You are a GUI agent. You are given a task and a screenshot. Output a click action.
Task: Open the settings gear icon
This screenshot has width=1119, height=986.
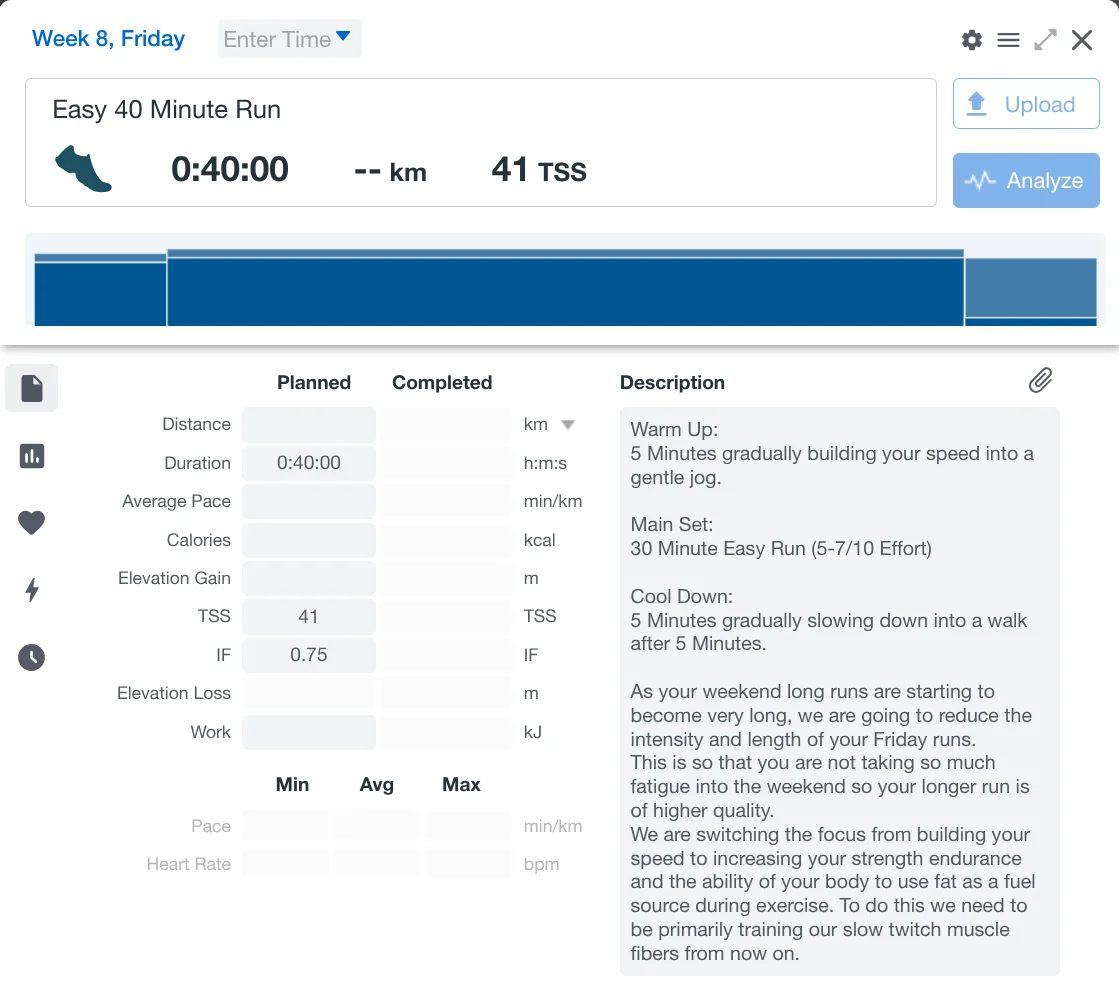[x=971, y=40]
